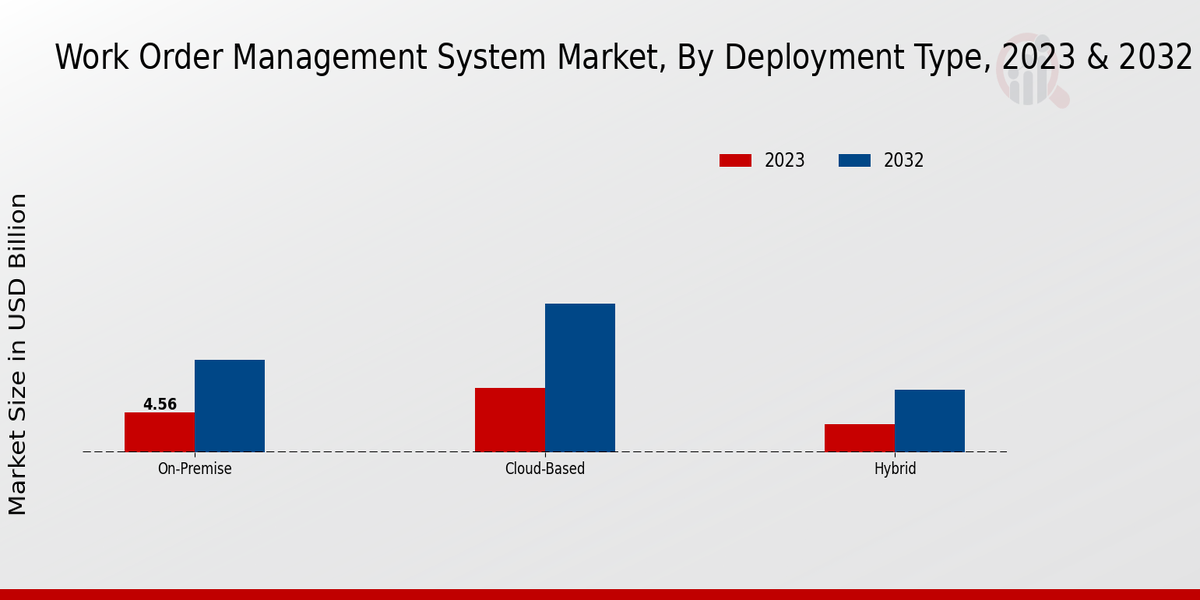
Task: Pick the Hybrid 2023 red bar
Action: (x=860, y=438)
